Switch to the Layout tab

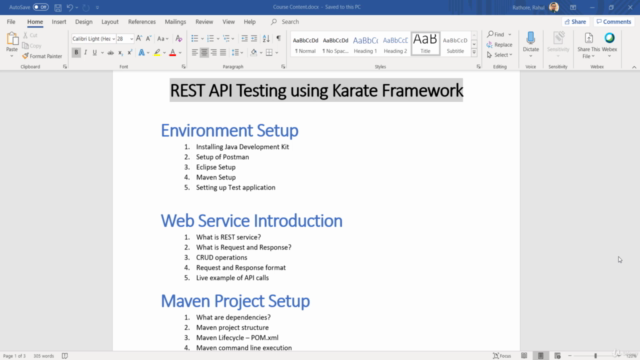click(110, 22)
